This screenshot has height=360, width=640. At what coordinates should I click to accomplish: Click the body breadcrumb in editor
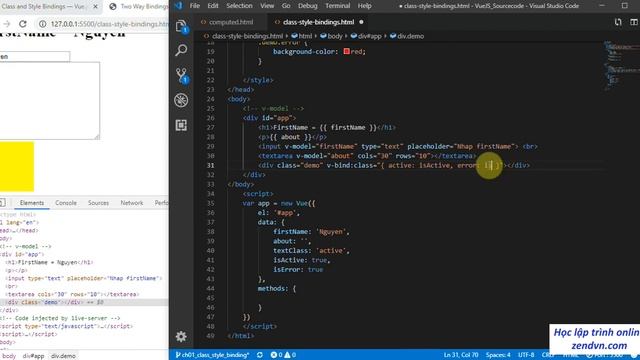click(331, 36)
